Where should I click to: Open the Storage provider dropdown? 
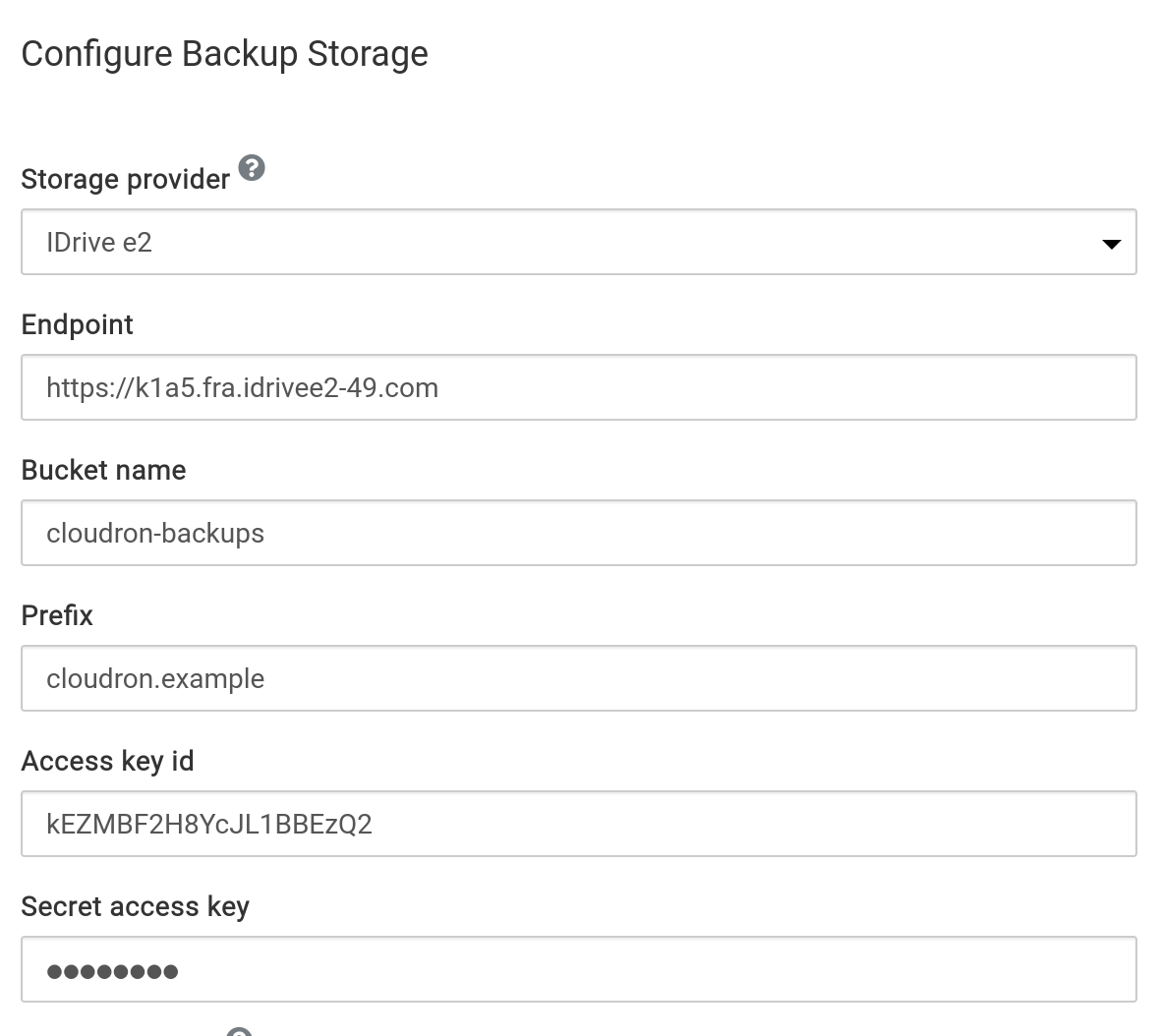click(578, 242)
